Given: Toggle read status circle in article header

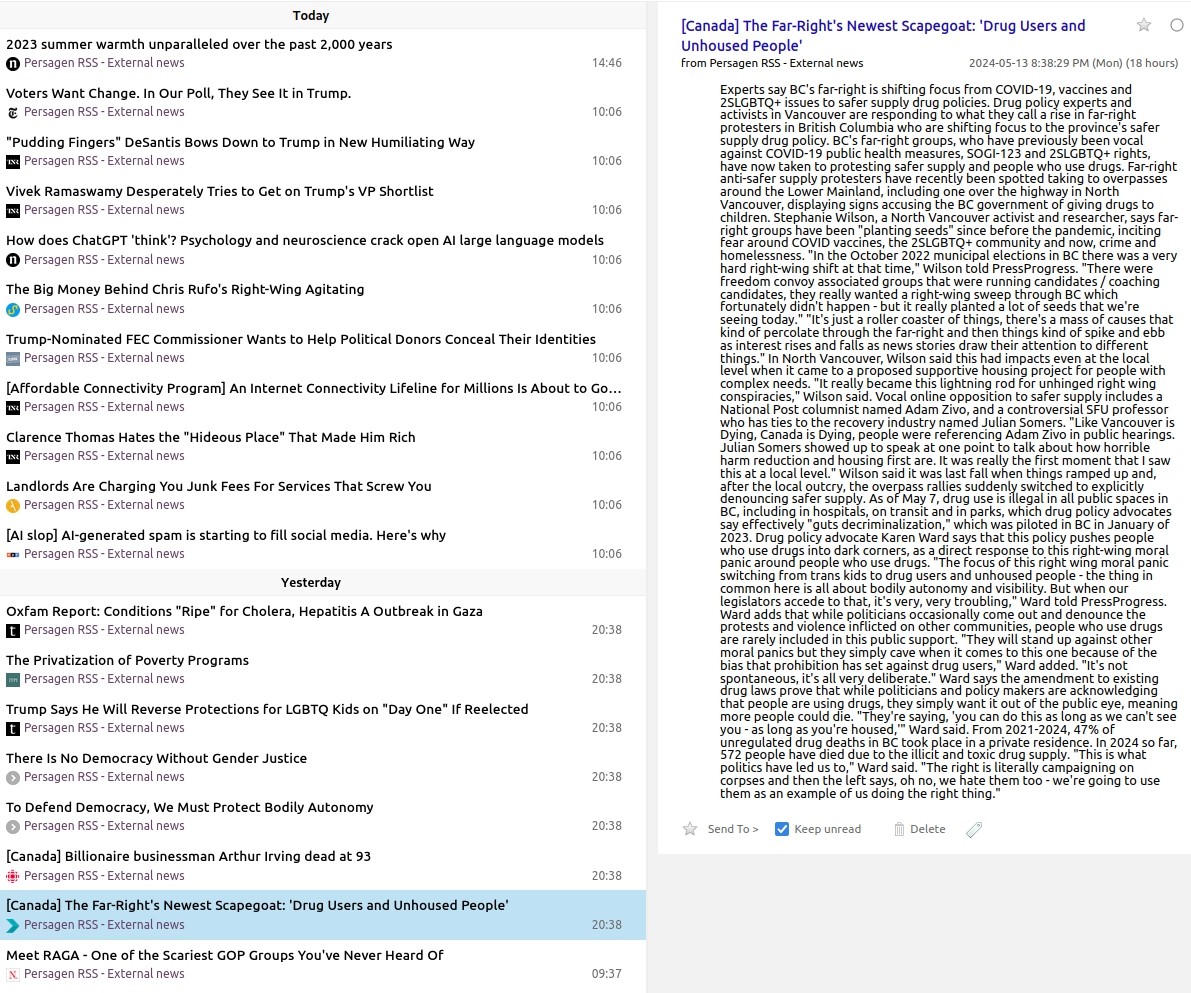Looking at the screenshot, I should click(x=1177, y=25).
